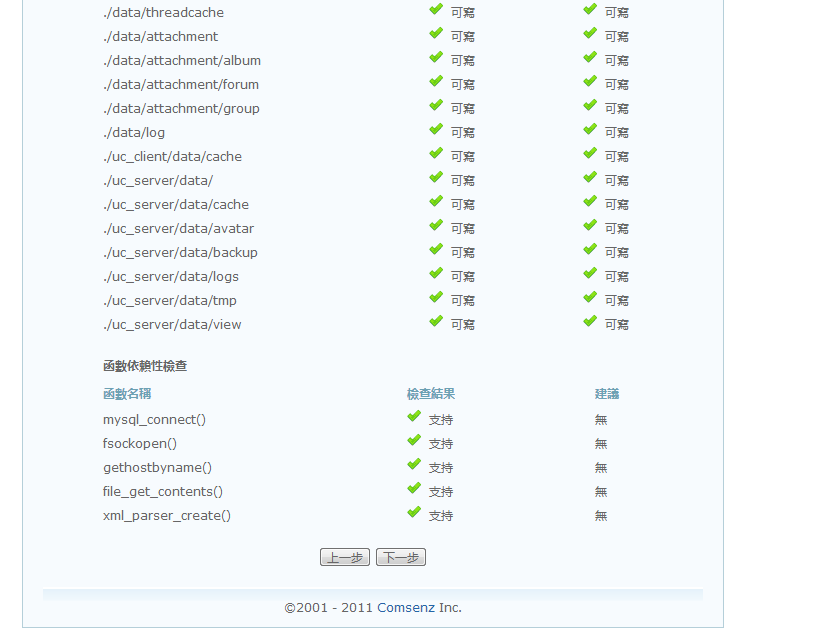
Task: Click the xml_parser_create() function name
Action: pyautogui.click(x=167, y=516)
